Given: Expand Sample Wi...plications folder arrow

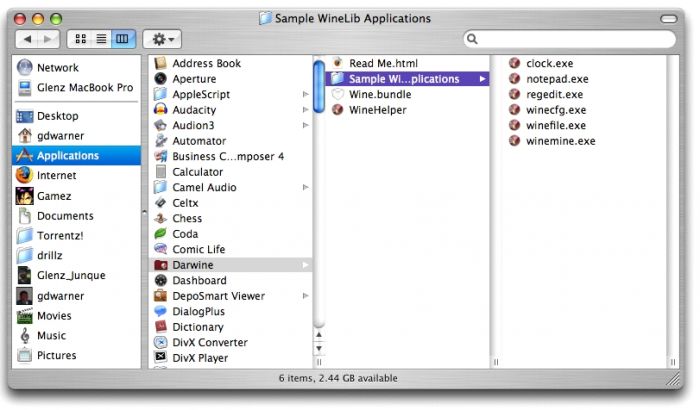Looking at the screenshot, I should 482,79.
